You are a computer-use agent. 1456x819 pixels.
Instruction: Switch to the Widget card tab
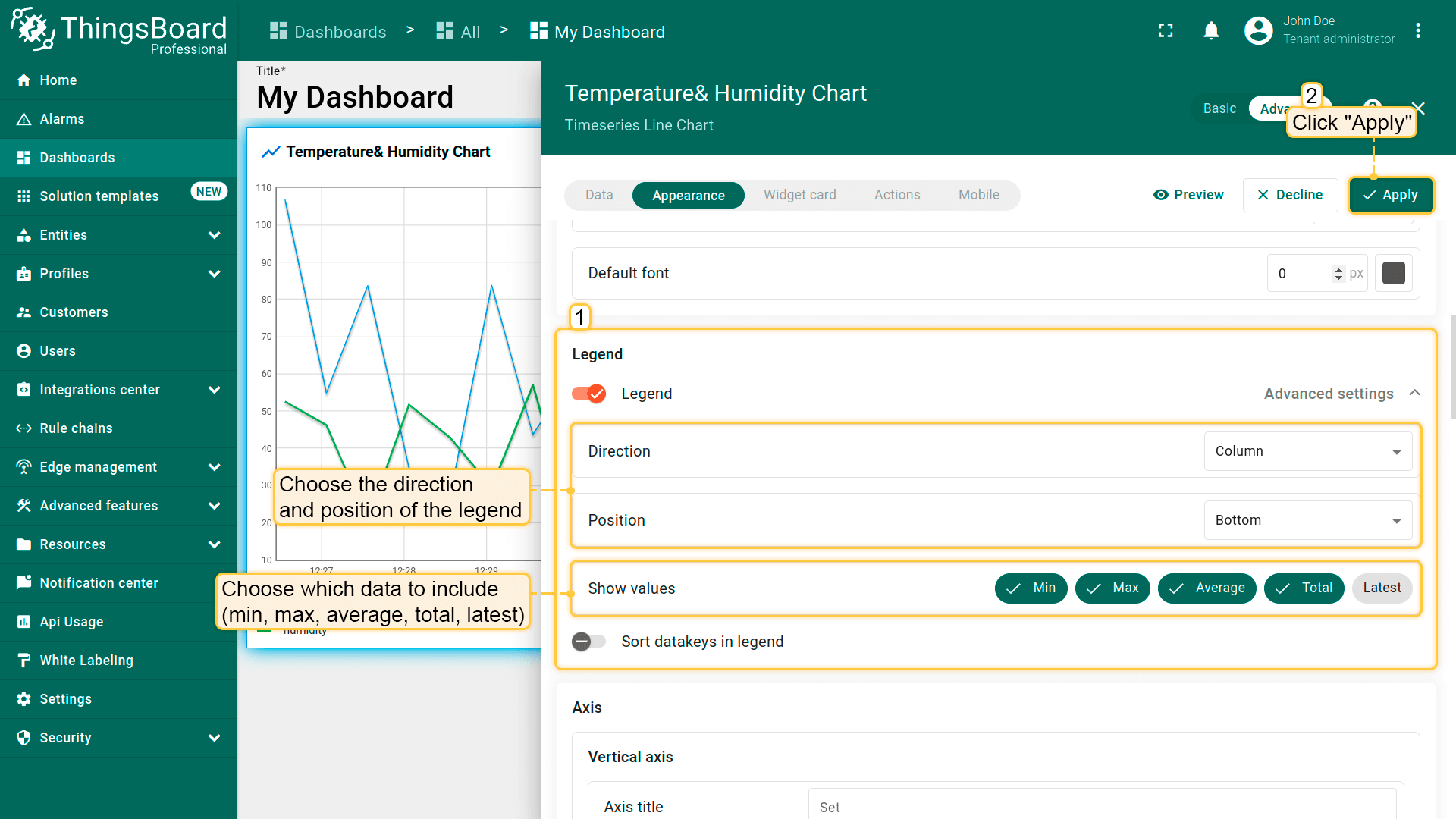coord(799,196)
